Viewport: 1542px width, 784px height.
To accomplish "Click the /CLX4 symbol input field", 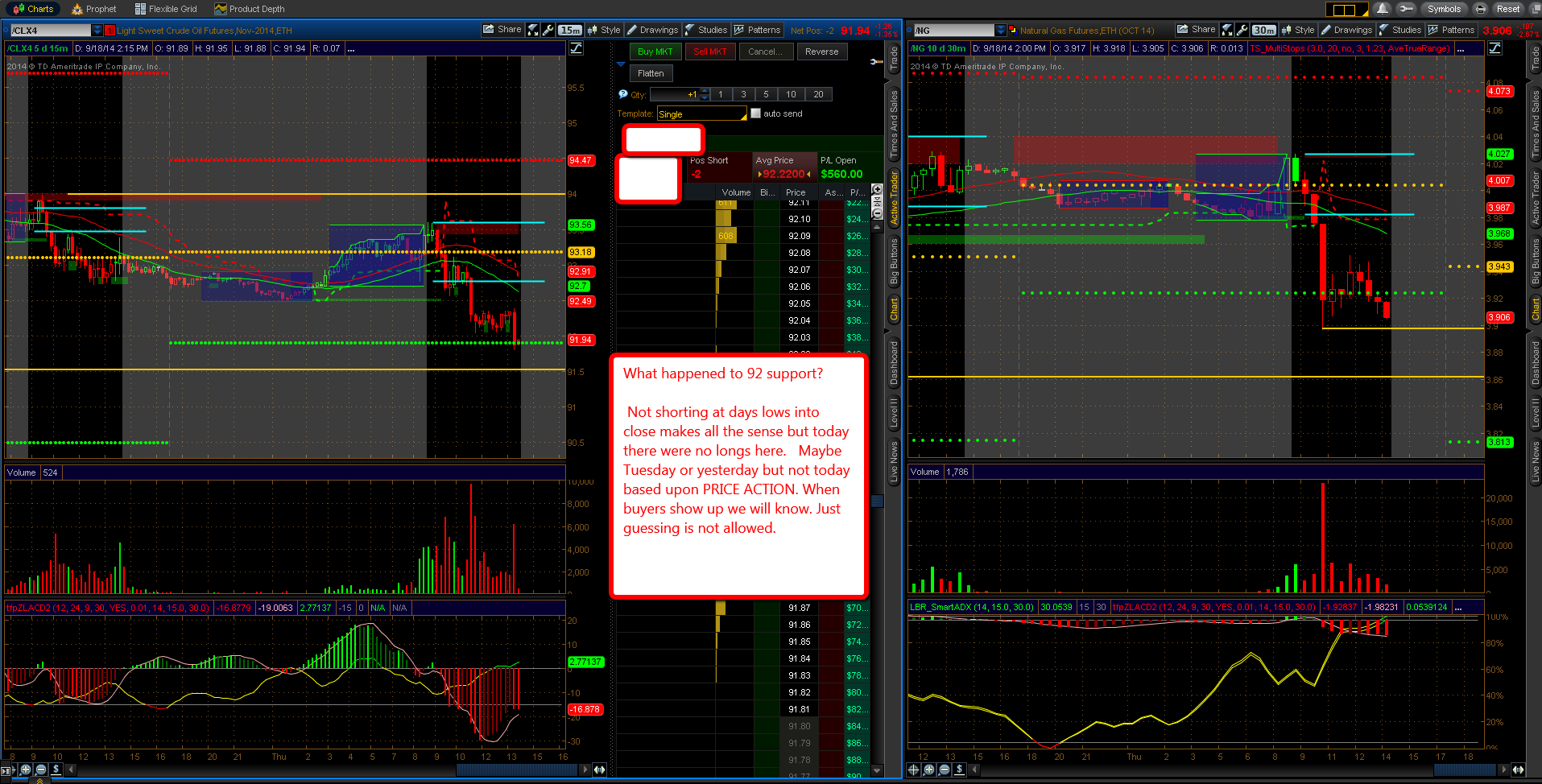I will coord(50,31).
